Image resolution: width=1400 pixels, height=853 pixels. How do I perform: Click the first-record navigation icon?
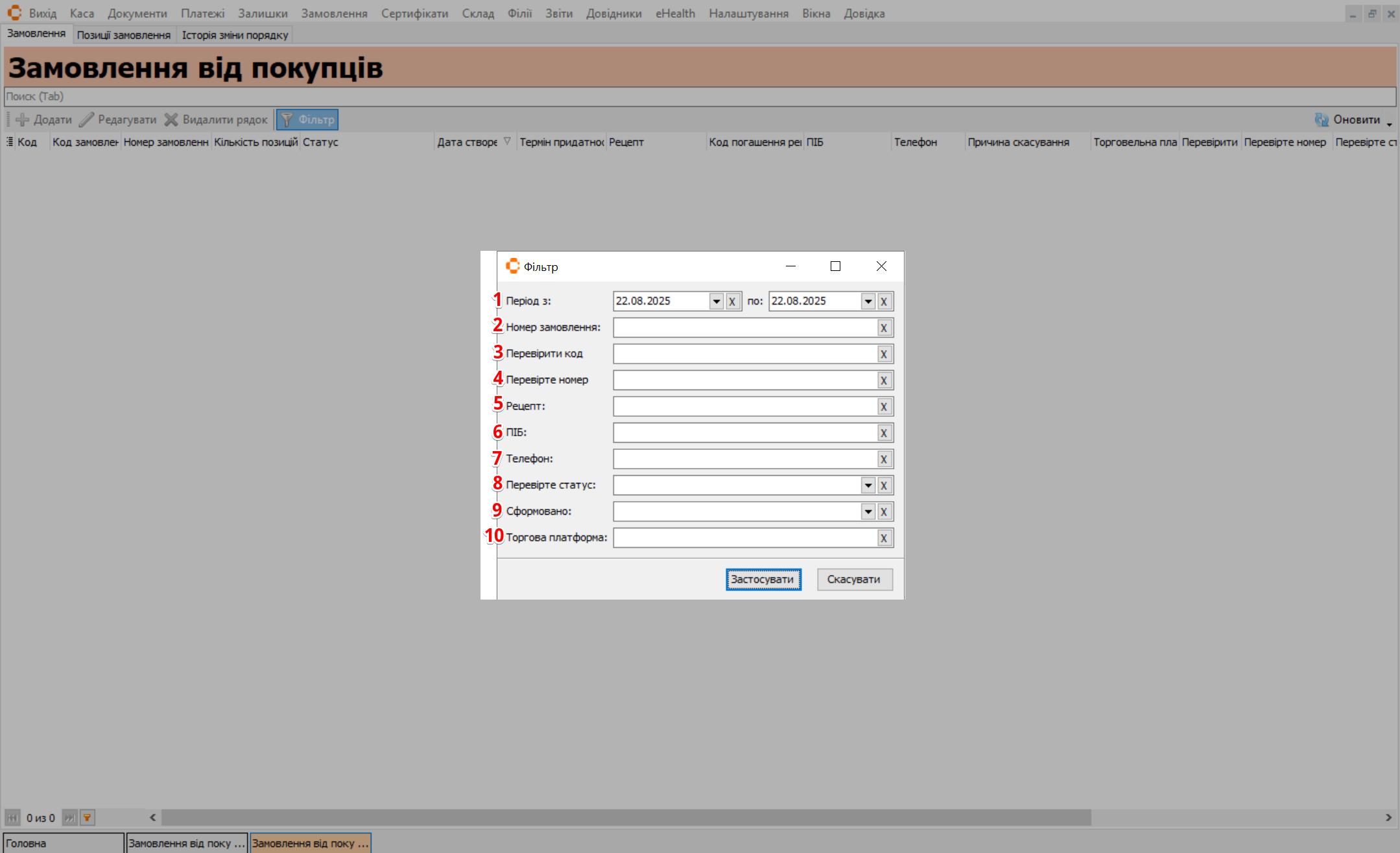click(12, 817)
